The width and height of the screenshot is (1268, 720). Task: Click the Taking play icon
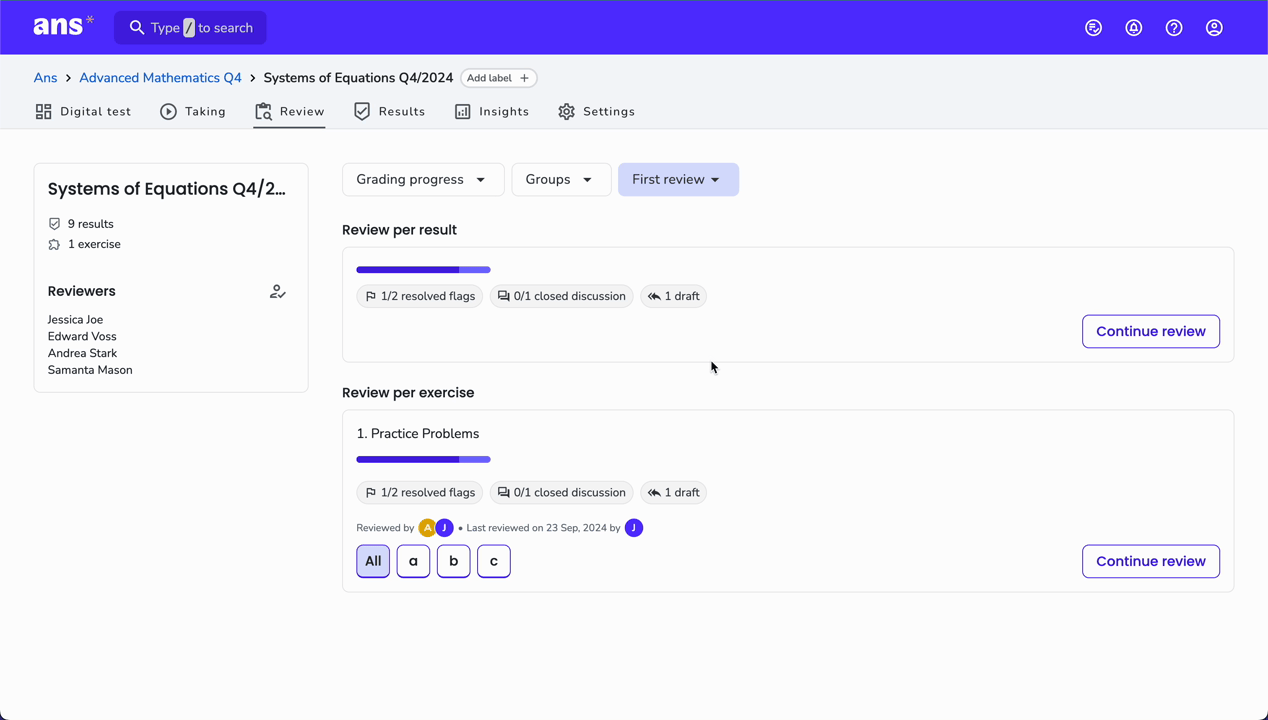pyautogui.click(x=168, y=112)
